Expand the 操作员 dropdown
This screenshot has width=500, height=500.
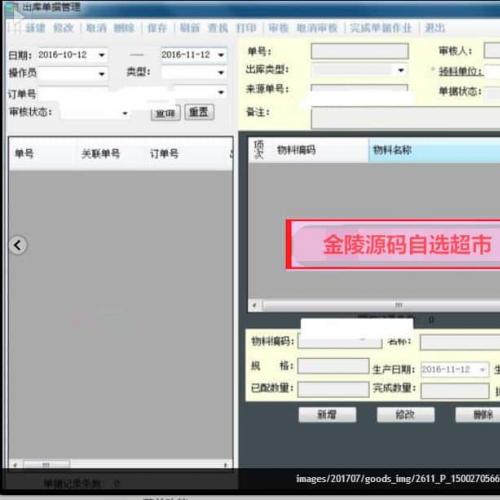coord(102,74)
